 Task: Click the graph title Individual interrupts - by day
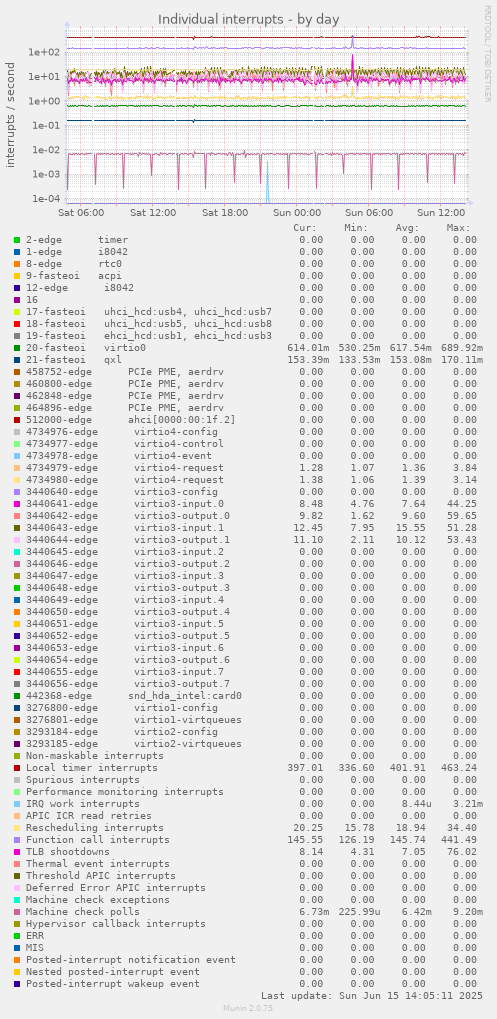[x=249, y=19]
